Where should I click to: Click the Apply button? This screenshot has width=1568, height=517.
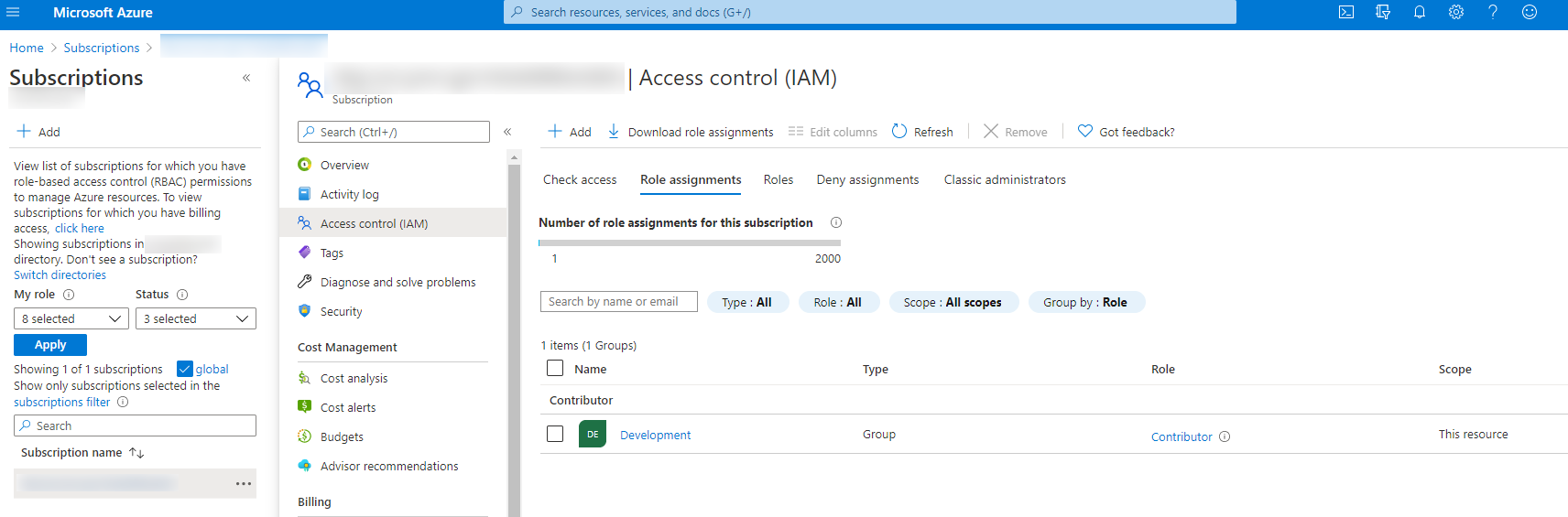50,345
